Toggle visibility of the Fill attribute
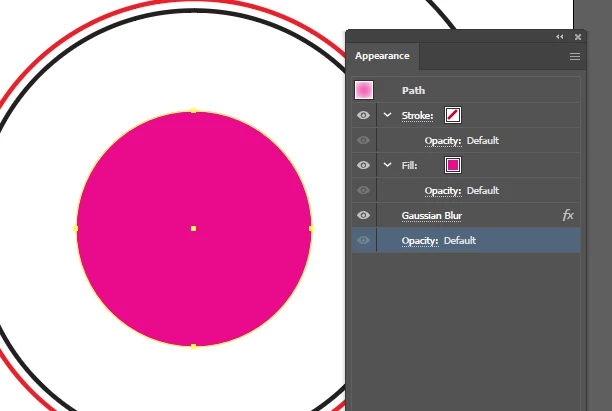612x411 pixels. pyautogui.click(x=363, y=165)
